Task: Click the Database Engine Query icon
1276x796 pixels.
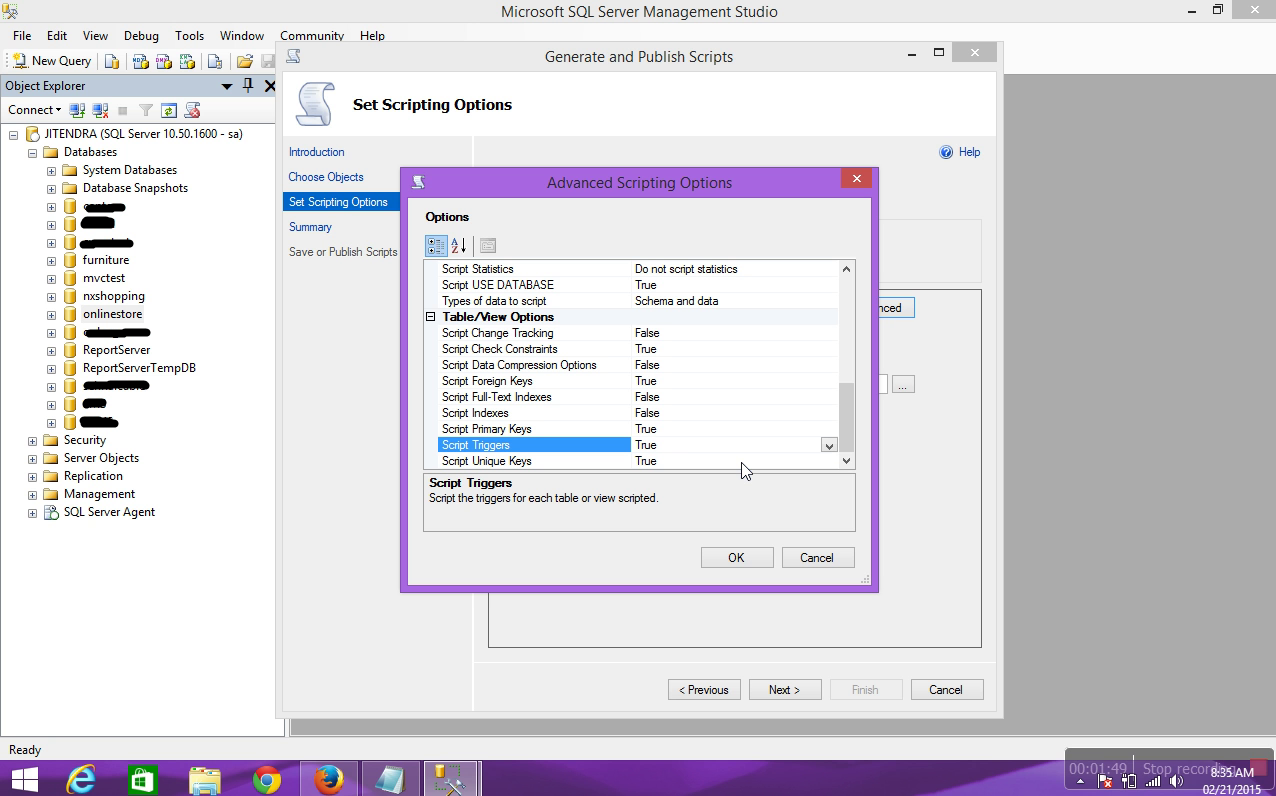Action: coord(112,61)
